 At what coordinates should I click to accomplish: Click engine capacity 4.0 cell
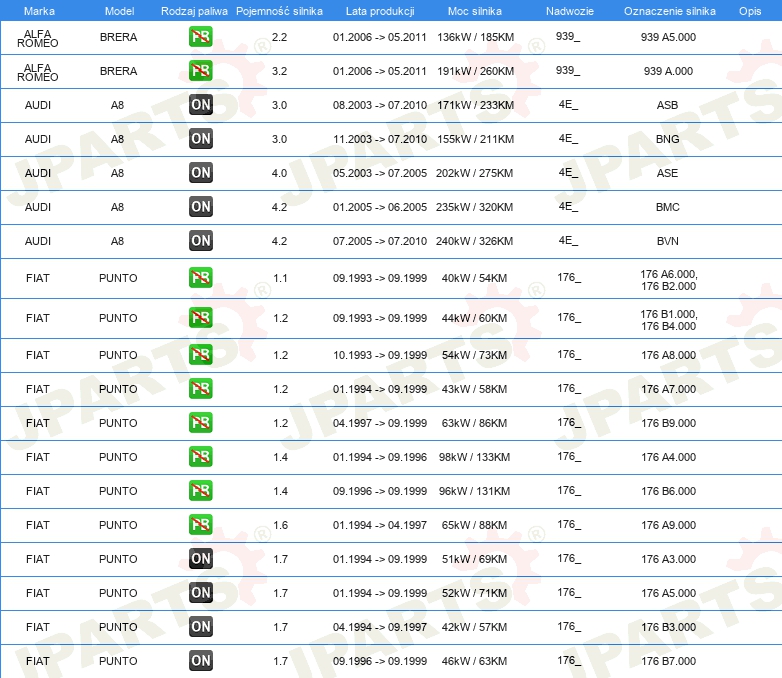click(279, 173)
